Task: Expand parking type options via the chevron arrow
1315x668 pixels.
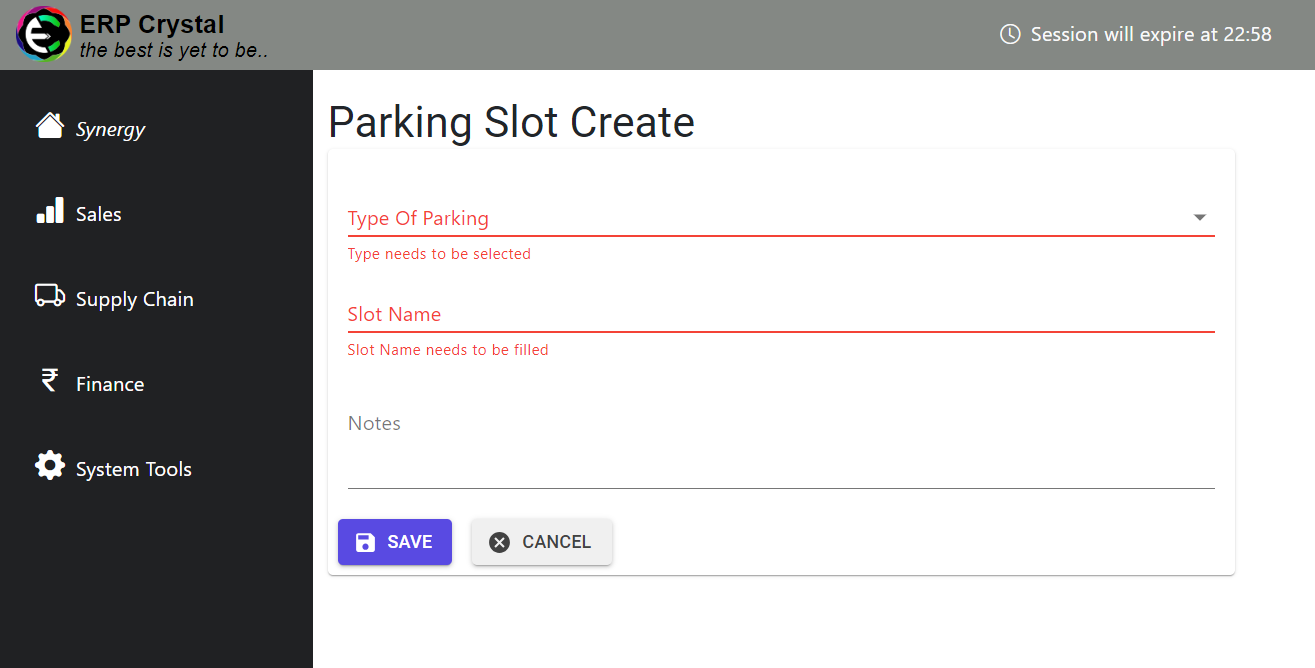Action: (1198, 216)
